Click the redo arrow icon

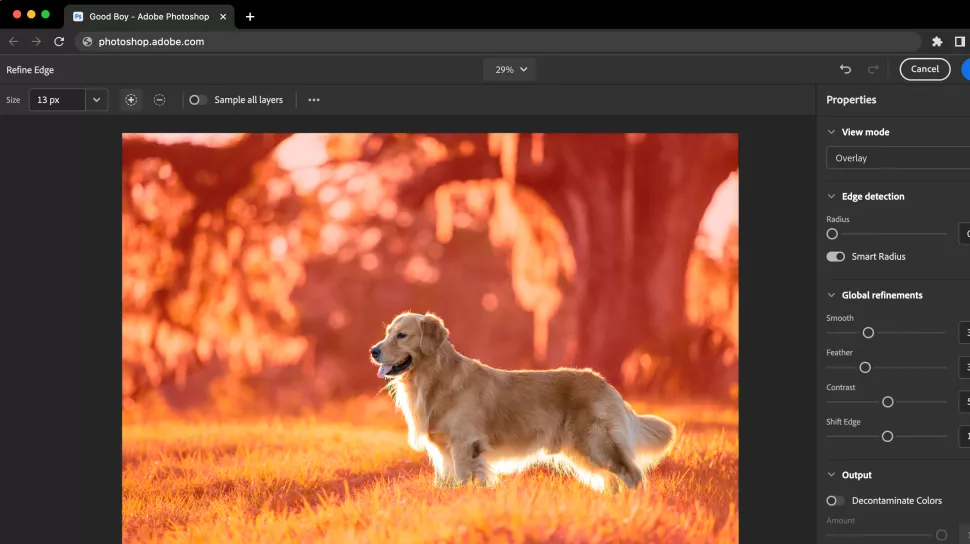873,69
